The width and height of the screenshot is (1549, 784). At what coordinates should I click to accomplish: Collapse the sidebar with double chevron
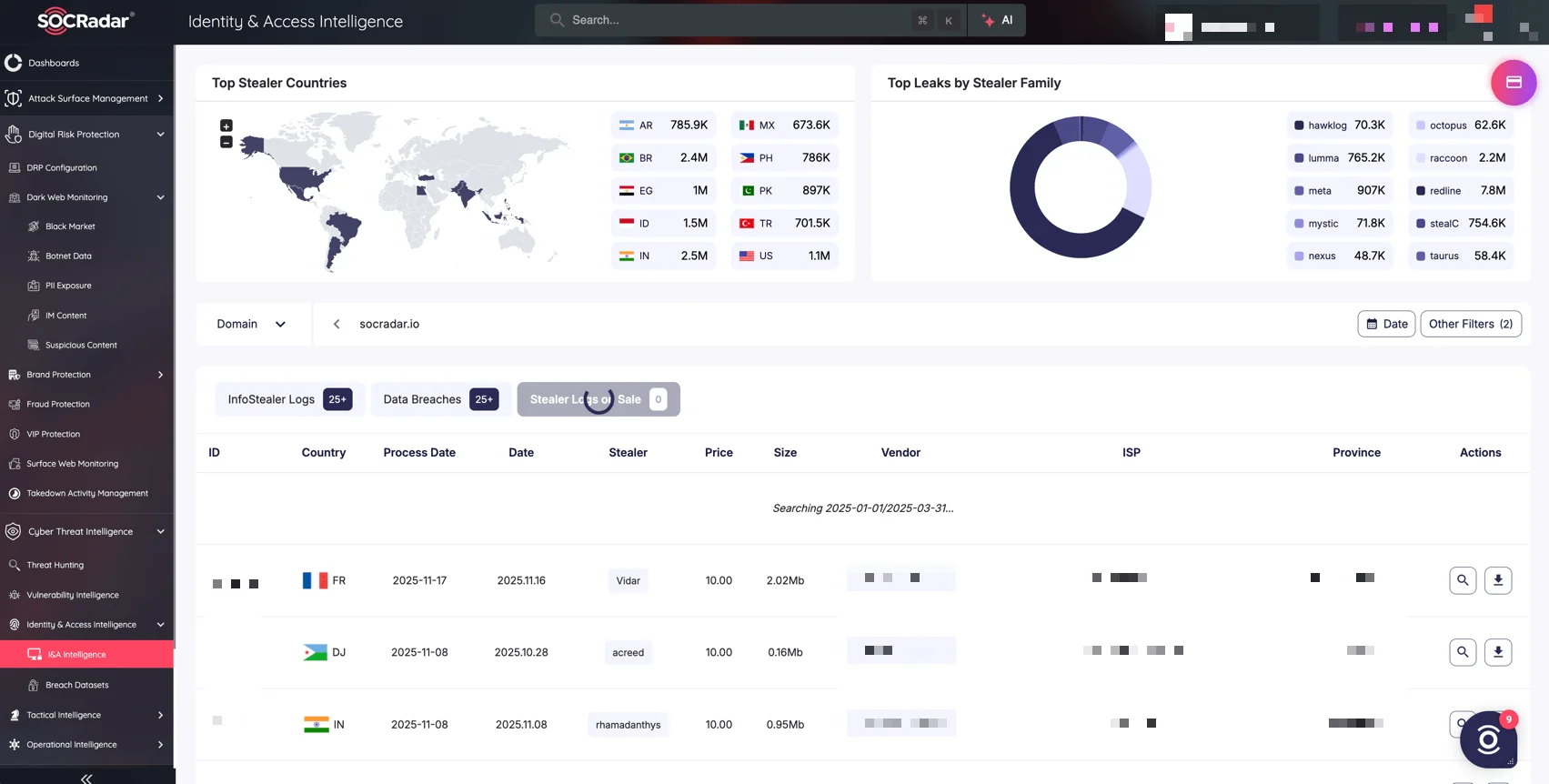(86, 778)
